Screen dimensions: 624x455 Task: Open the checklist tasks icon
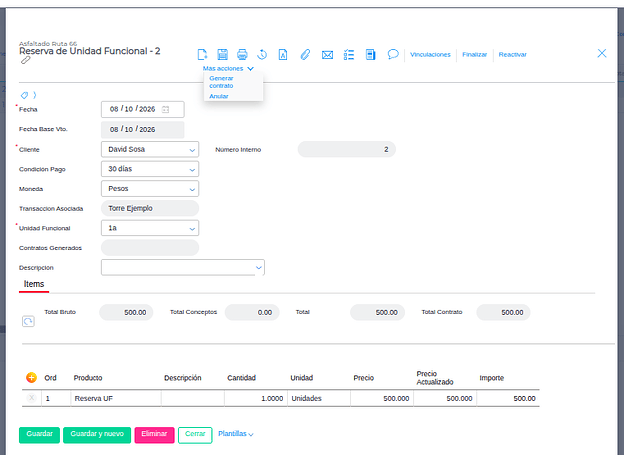point(349,55)
